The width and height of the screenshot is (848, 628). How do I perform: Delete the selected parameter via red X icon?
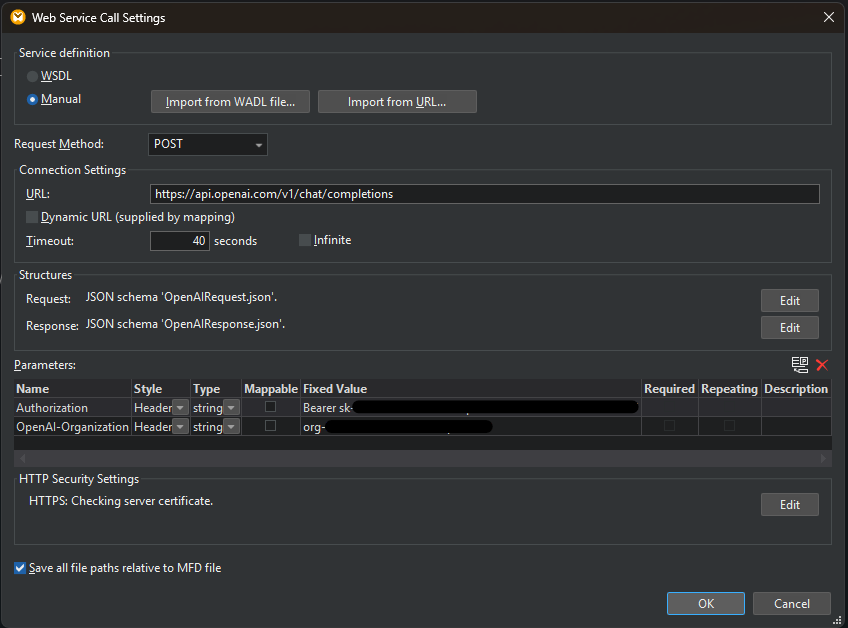click(820, 364)
